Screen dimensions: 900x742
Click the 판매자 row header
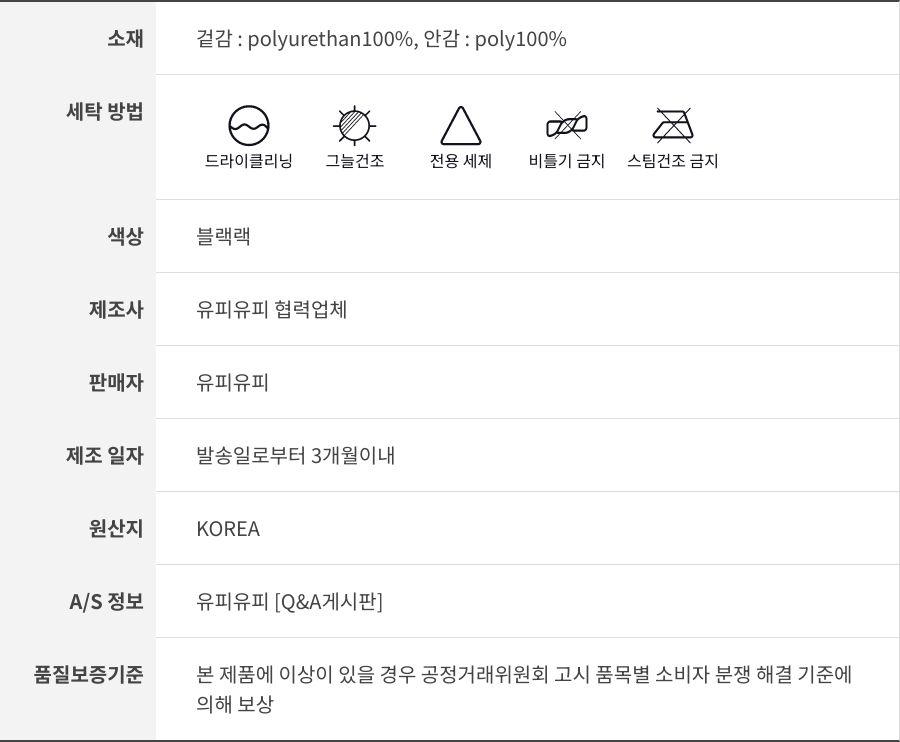(x=116, y=383)
